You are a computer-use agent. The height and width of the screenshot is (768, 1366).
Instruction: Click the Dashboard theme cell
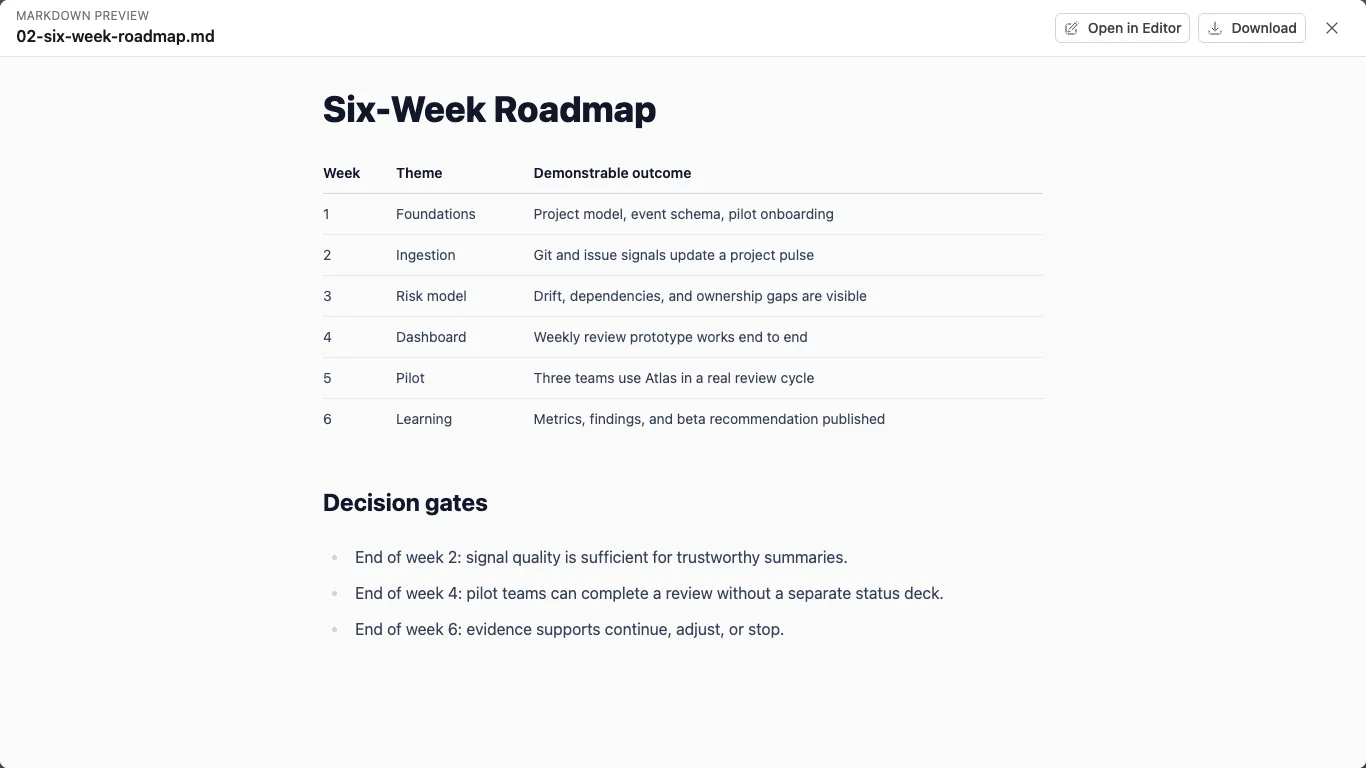[x=431, y=337]
